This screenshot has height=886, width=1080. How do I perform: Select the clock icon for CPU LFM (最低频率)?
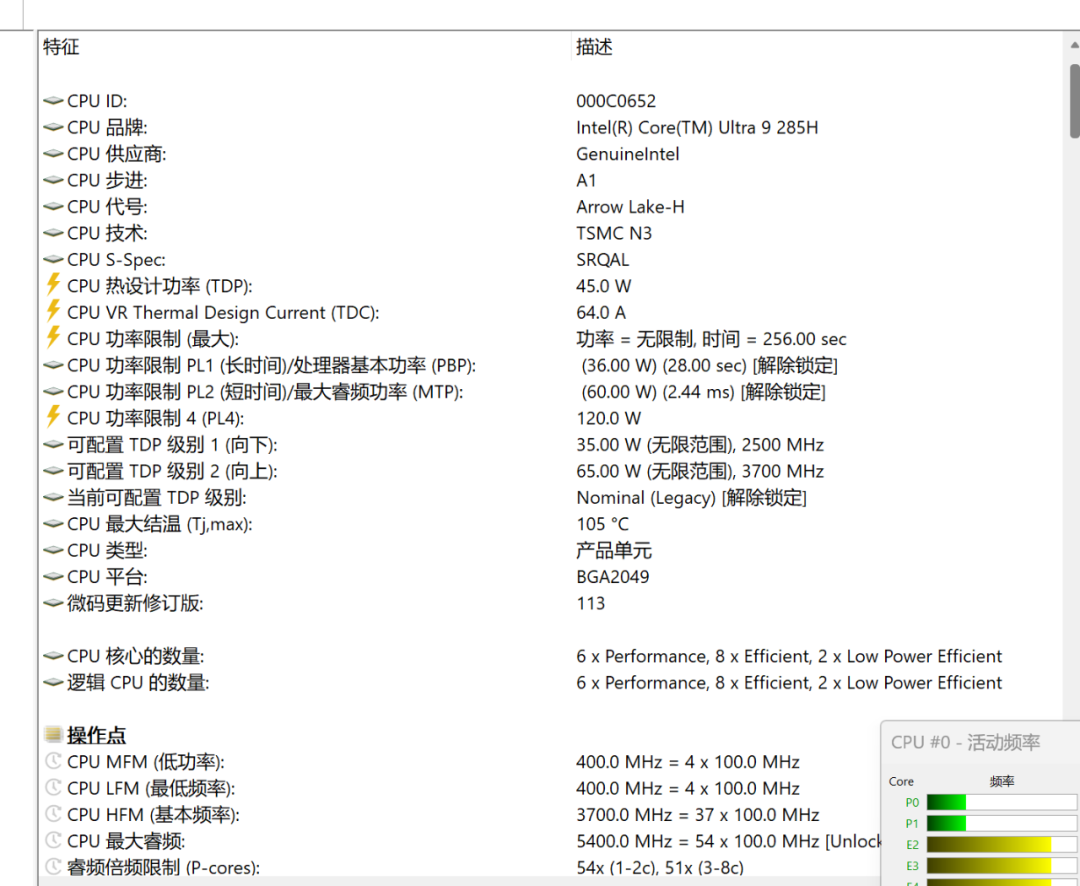pyautogui.click(x=53, y=787)
